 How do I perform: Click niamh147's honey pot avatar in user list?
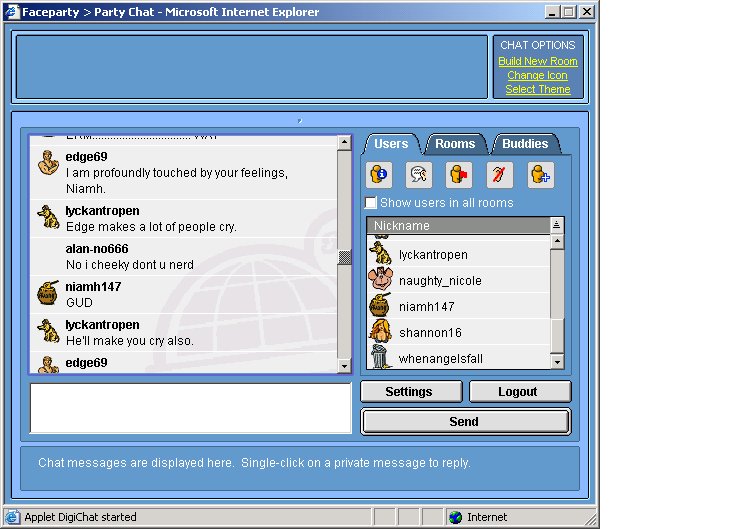coord(380,305)
